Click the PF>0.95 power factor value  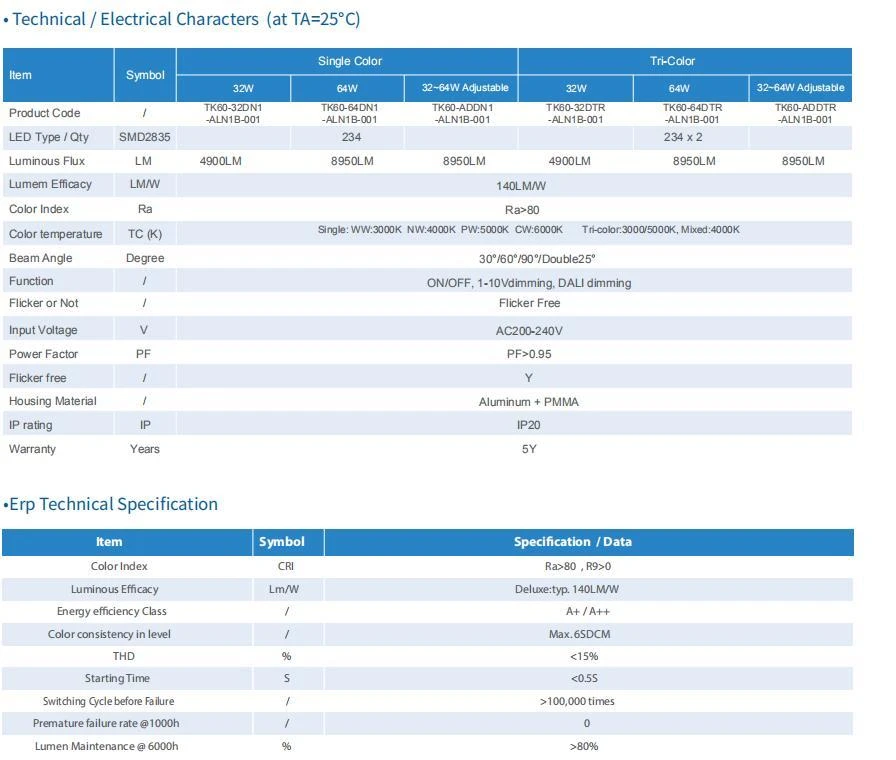point(529,354)
